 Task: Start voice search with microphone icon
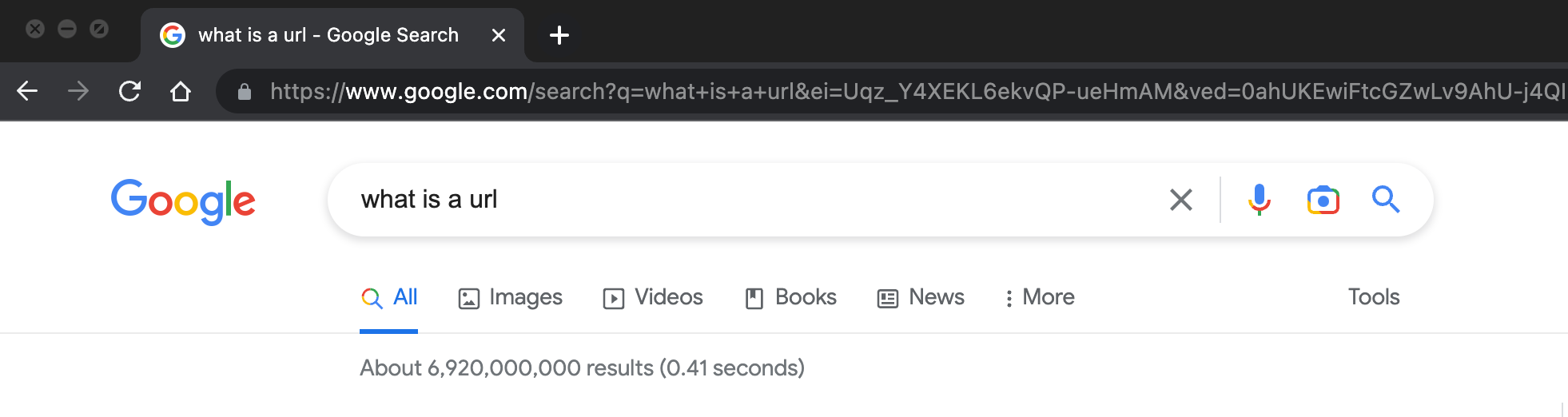[1259, 200]
